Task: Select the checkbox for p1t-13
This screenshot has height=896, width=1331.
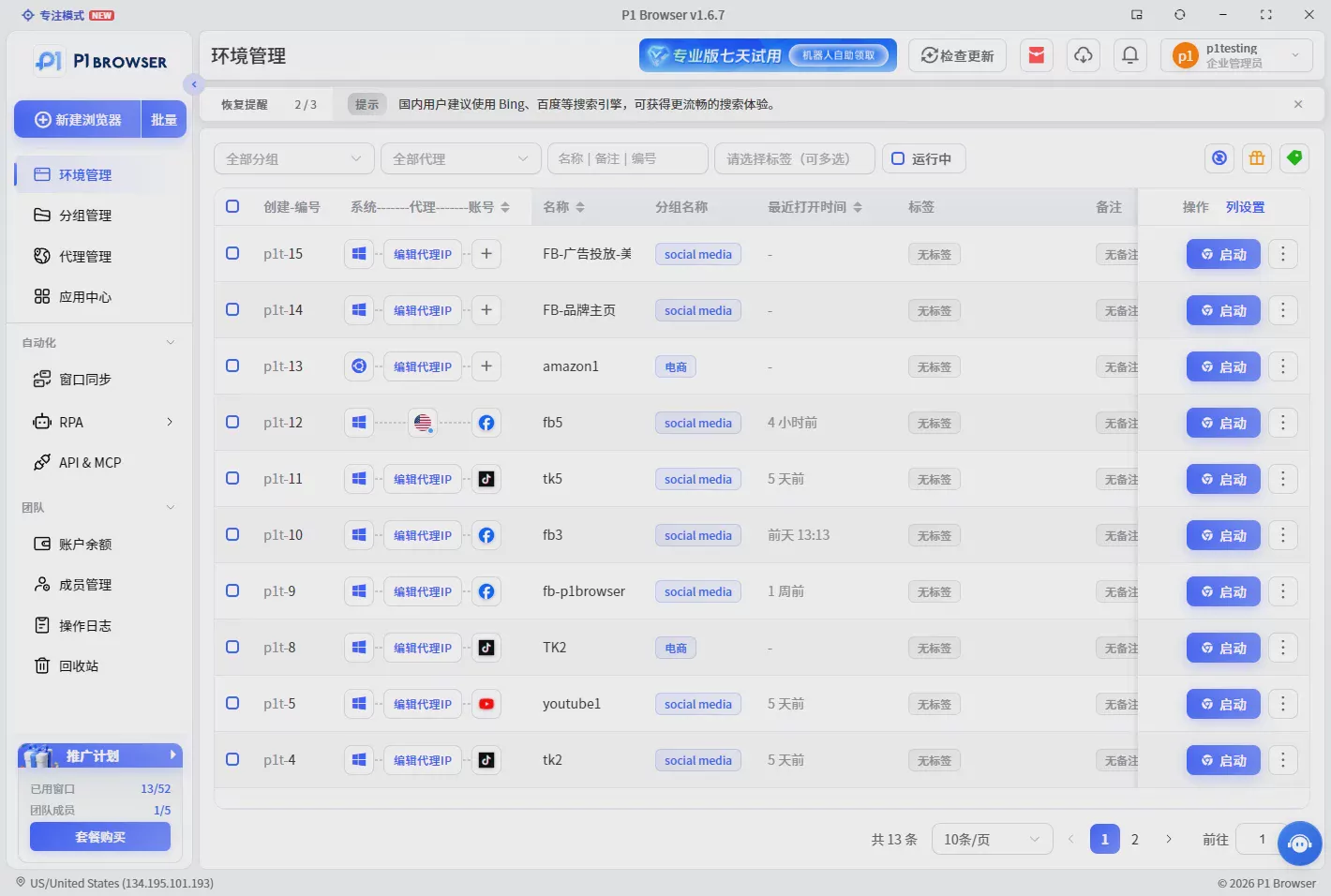Action: (x=232, y=366)
